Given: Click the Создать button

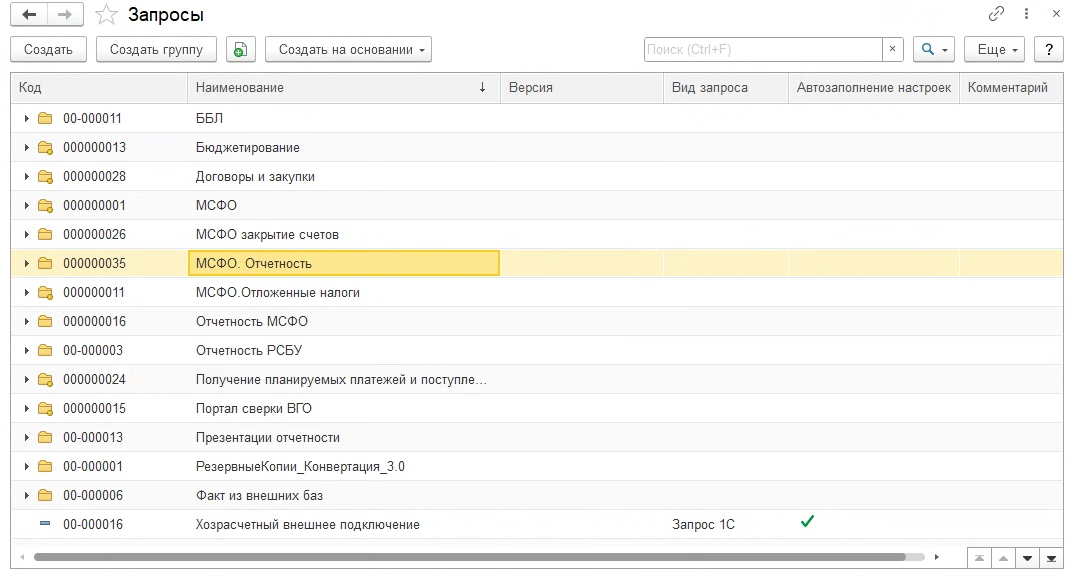Looking at the screenshot, I should pos(48,49).
